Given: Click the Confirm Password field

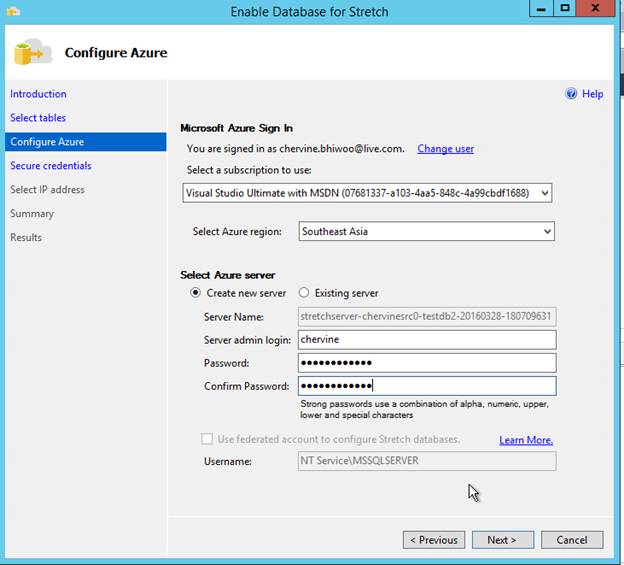Looking at the screenshot, I should click(427, 386).
